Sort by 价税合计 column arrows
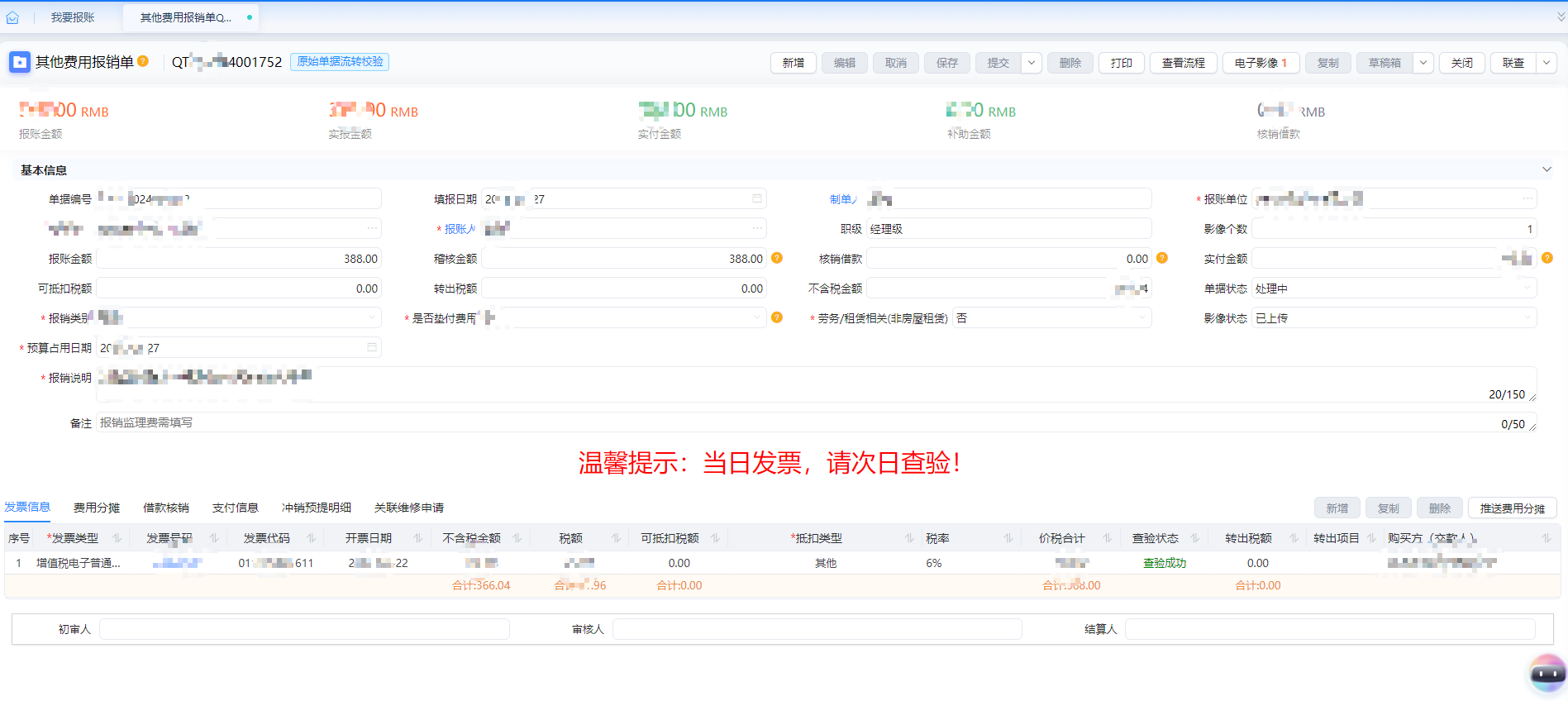This screenshot has height=701, width=1568. 1108,537
